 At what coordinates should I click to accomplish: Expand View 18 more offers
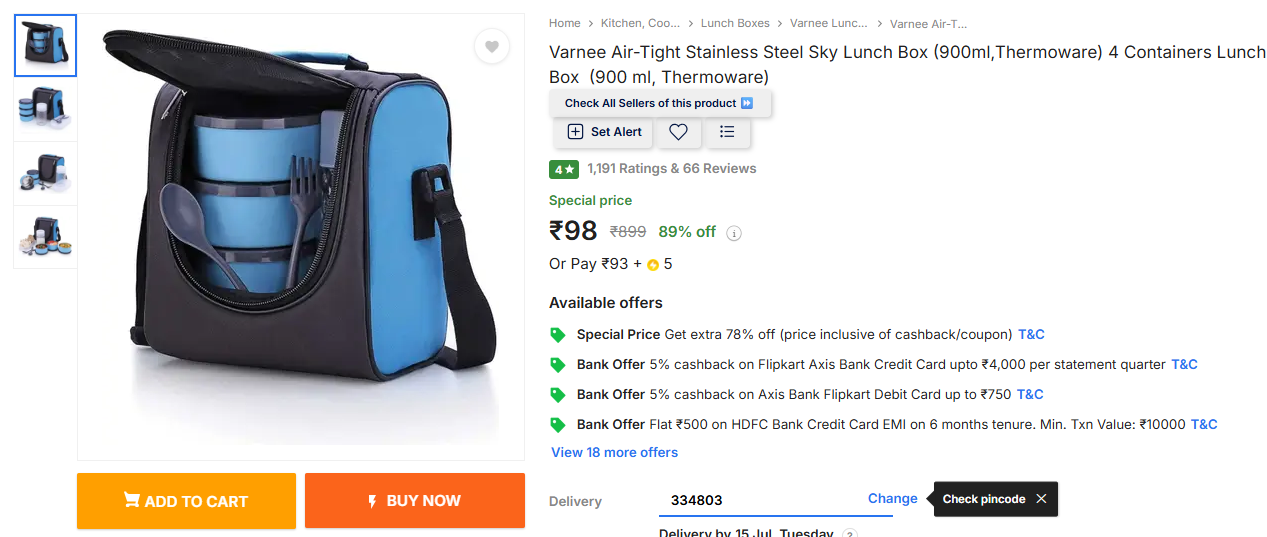click(614, 452)
